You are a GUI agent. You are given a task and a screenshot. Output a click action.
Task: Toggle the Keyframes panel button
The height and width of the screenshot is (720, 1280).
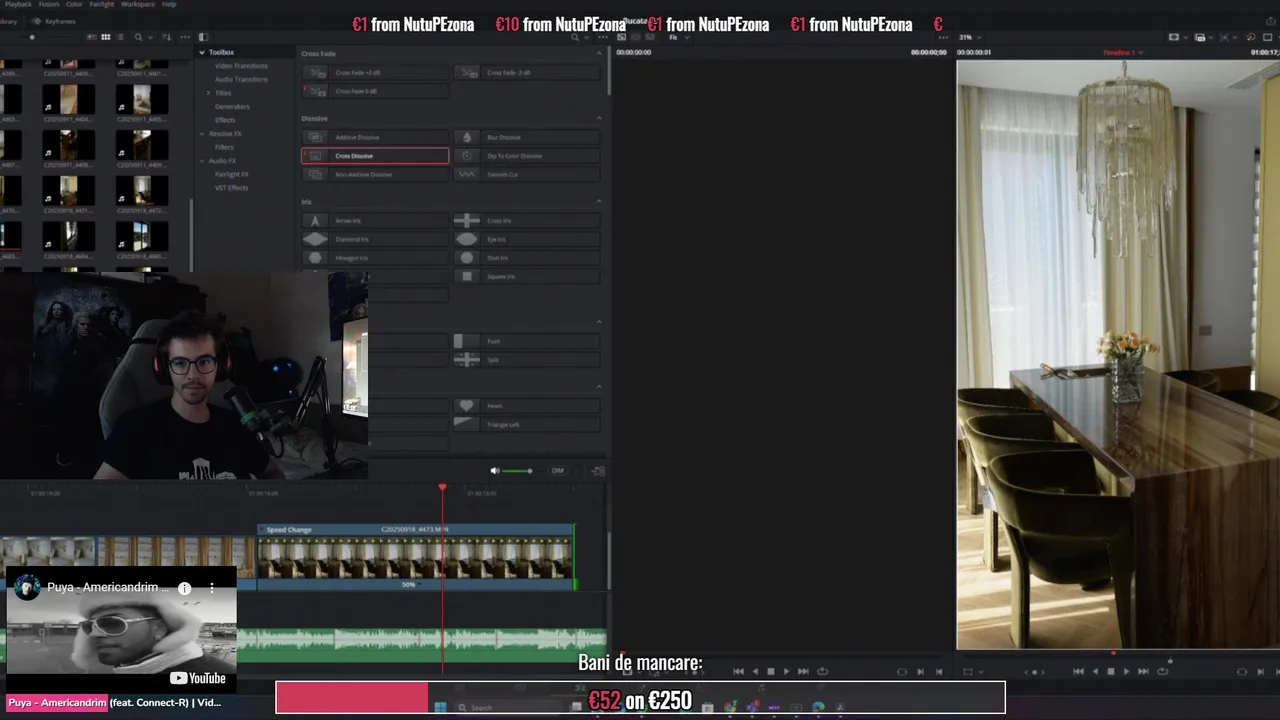(x=54, y=21)
